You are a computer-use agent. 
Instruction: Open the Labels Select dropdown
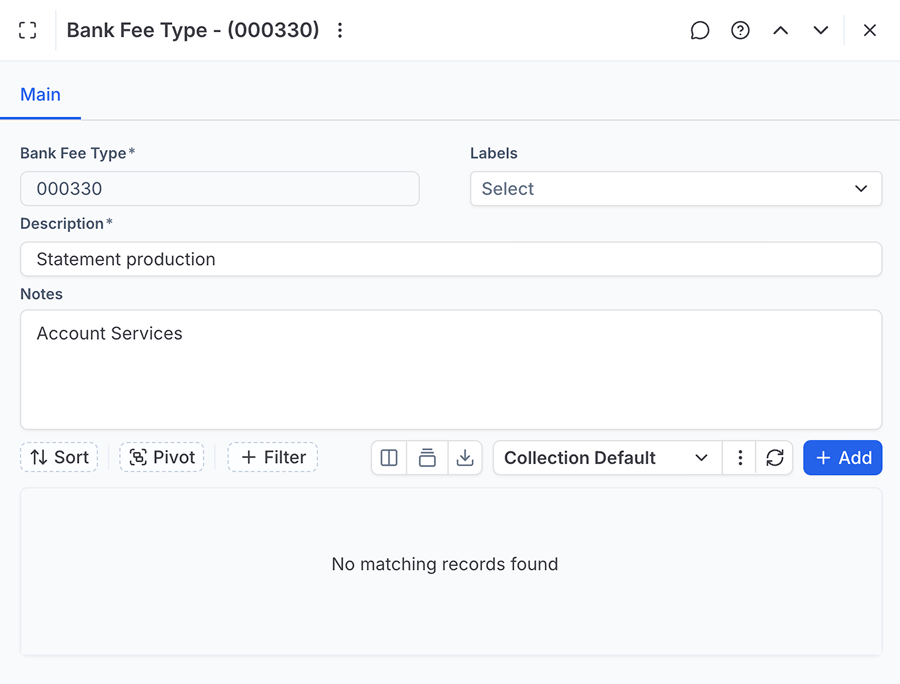tap(676, 189)
